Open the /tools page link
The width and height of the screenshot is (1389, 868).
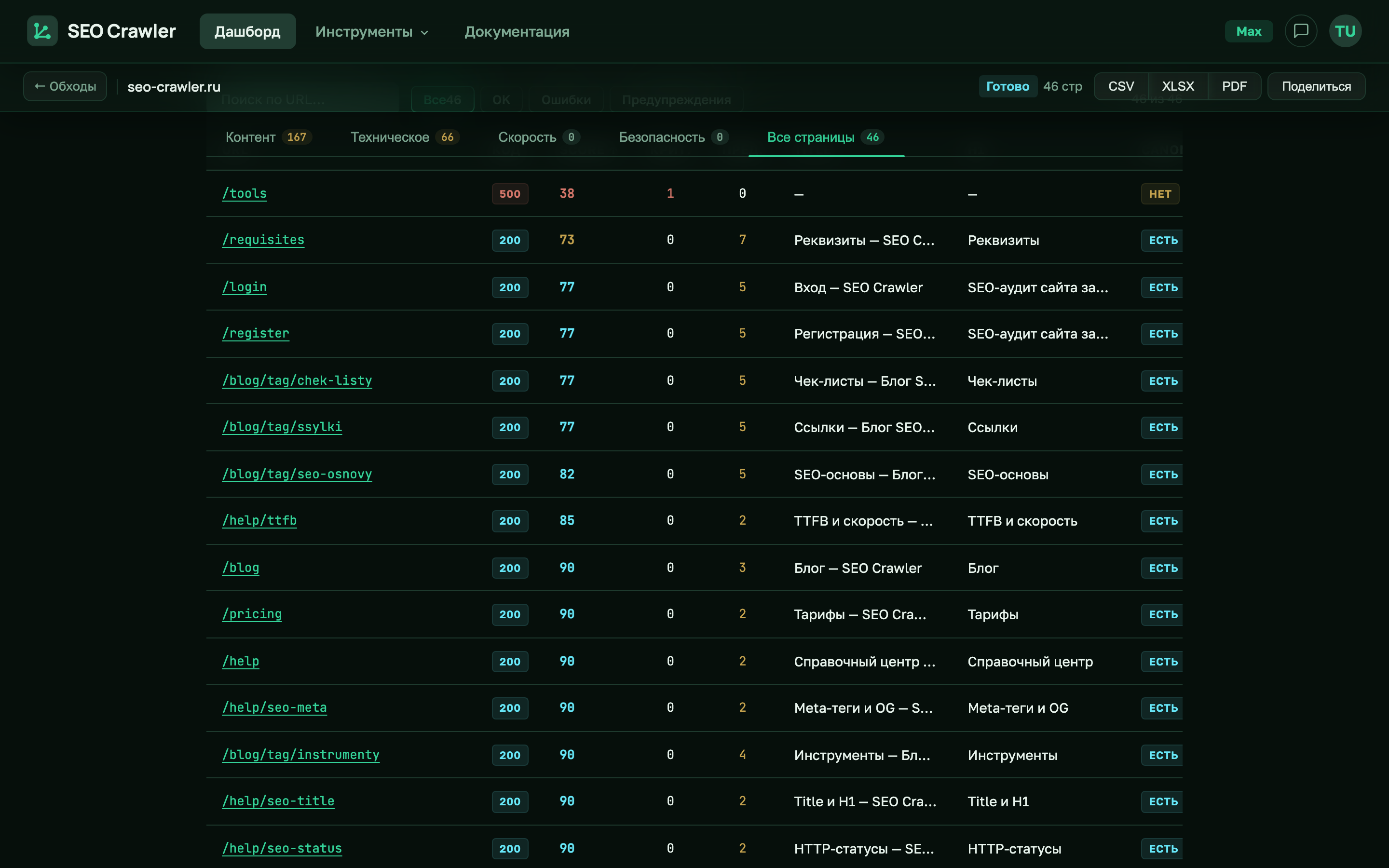tap(245, 193)
